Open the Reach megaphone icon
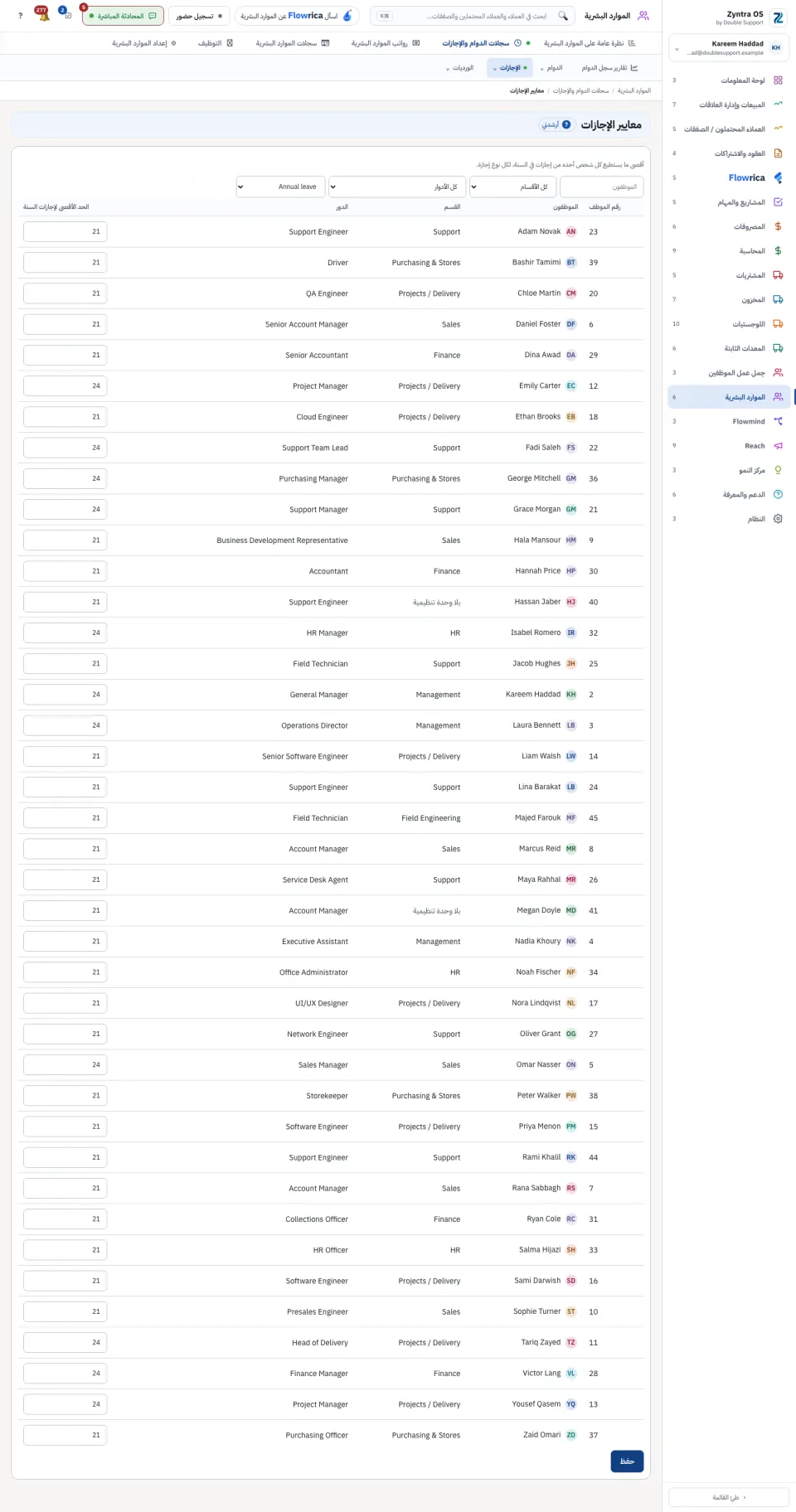This screenshot has width=796, height=1512. (778, 446)
